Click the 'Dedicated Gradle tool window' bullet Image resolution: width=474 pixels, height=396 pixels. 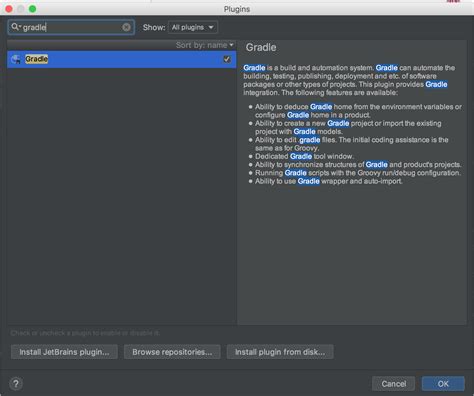(x=304, y=156)
